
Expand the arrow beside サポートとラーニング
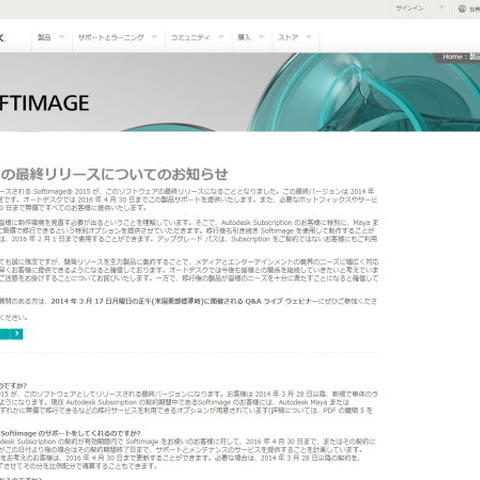pos(154,37)
